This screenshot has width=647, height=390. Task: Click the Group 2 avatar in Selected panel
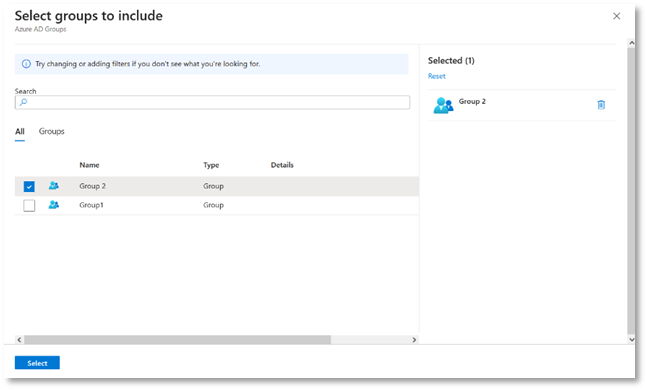click(443, 105)
